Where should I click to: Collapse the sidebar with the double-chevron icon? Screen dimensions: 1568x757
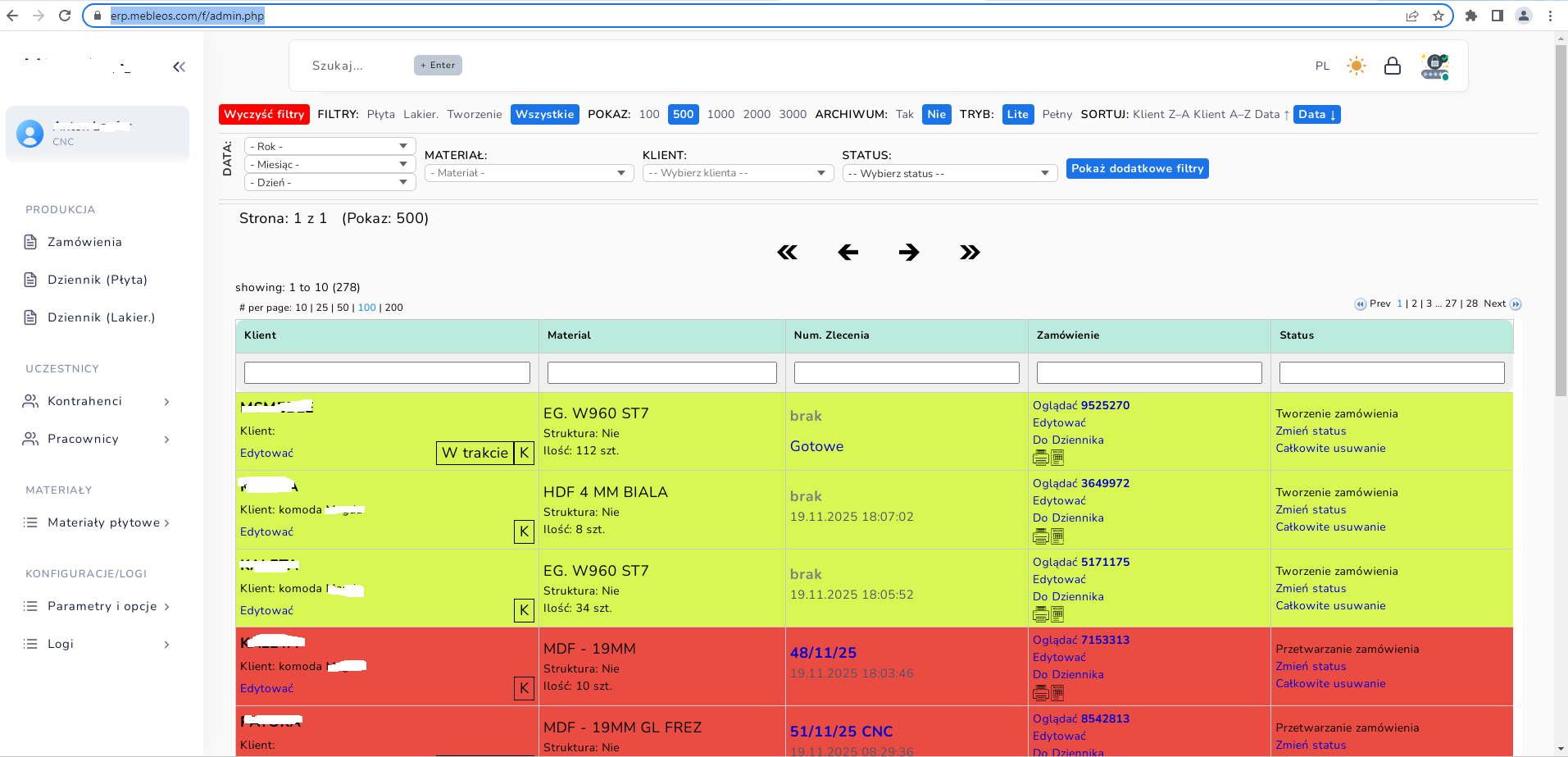tap(179, 67)
